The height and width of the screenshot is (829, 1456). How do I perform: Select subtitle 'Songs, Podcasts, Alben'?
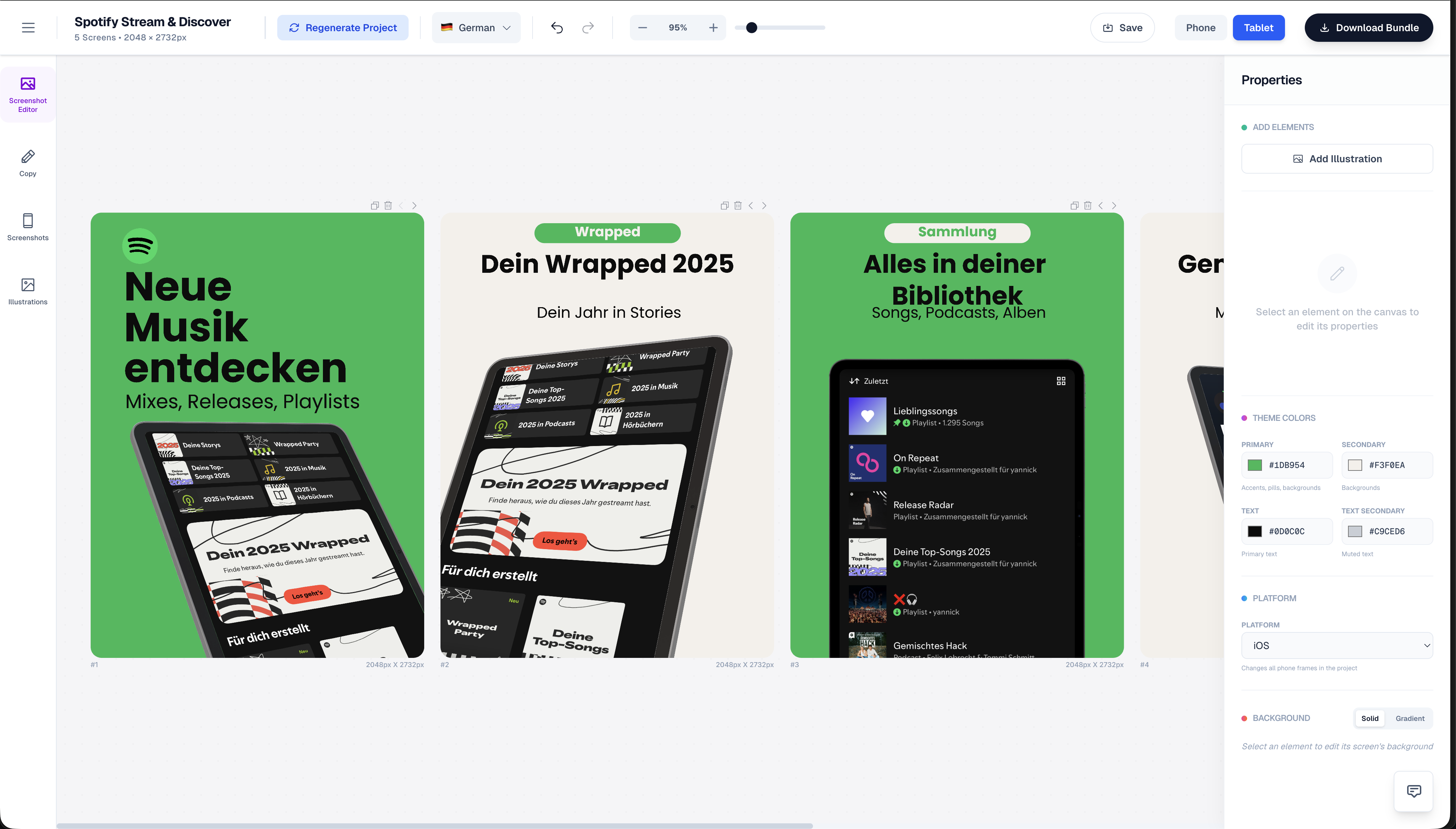coord(958,312)
